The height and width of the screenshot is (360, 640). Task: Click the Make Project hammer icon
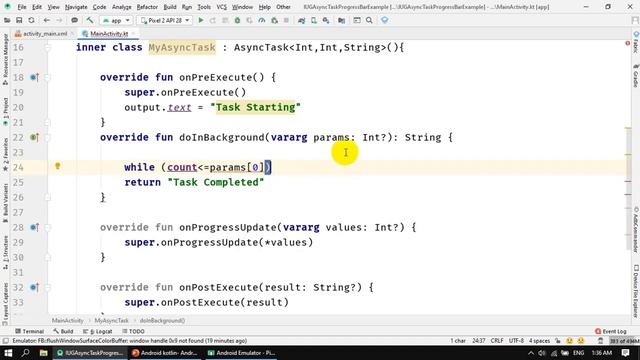coord(90,20)
